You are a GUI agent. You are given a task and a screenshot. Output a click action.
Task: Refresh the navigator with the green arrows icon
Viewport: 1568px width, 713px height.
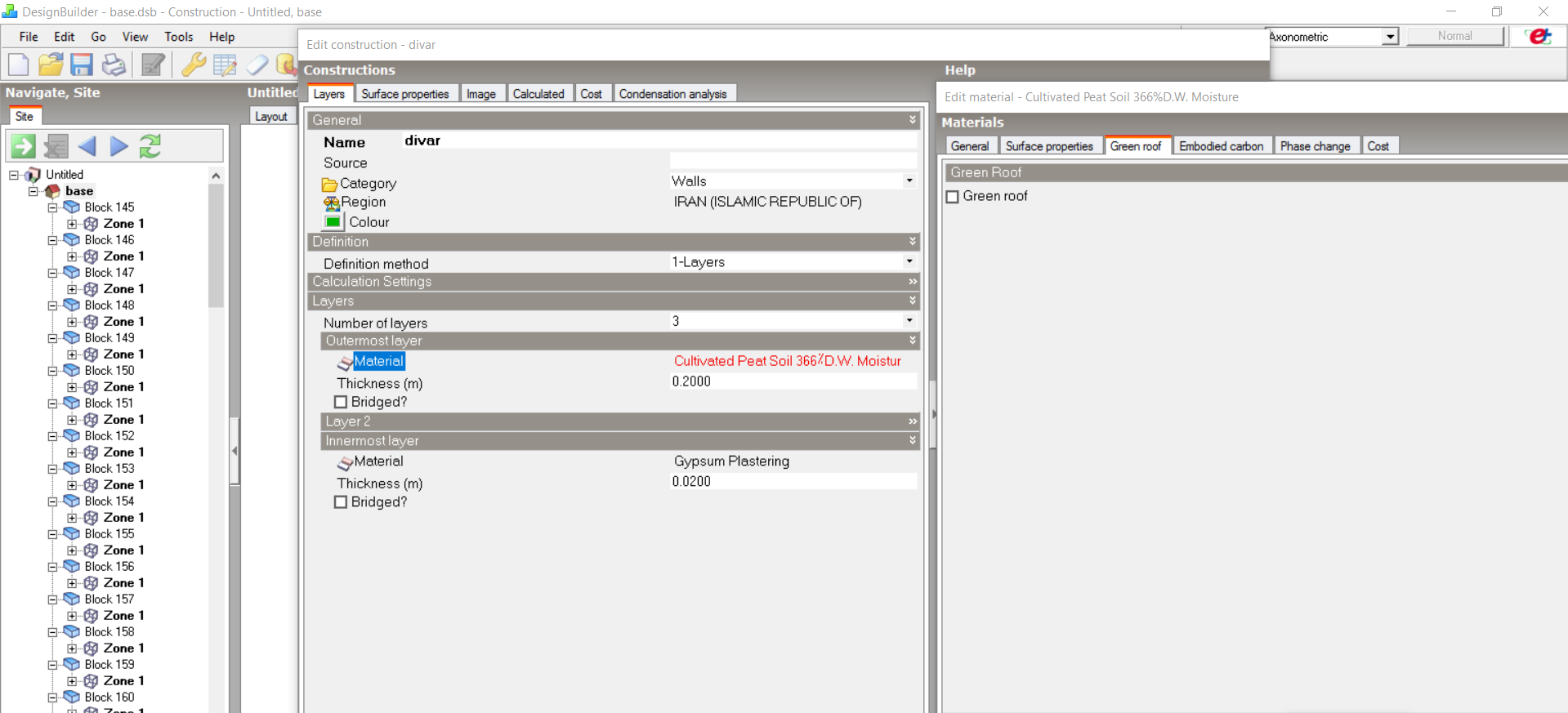150,146
